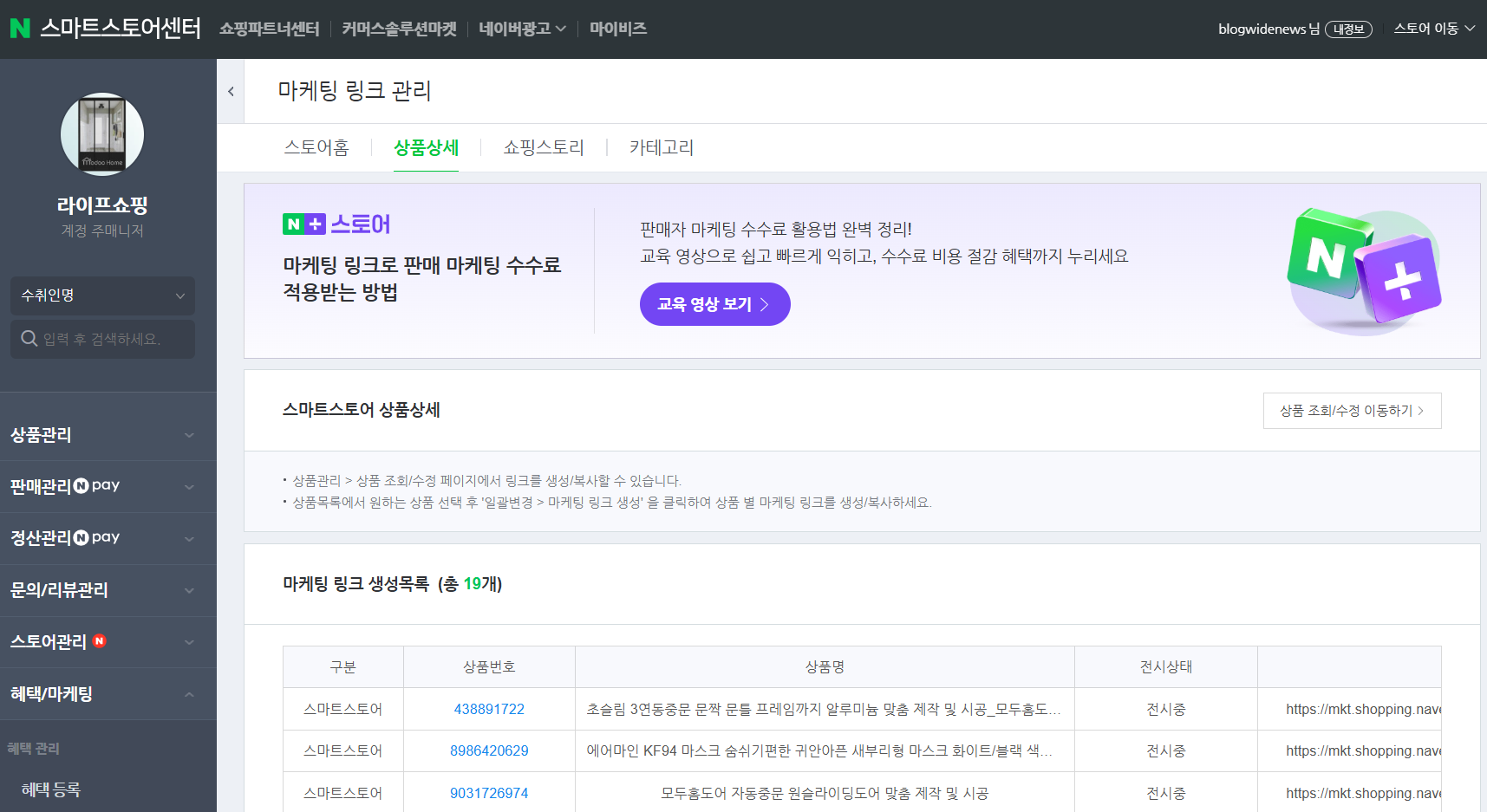Click the N pay icon beside 판매관리
Screen dimensions: 1487x812
coord(96,485)
